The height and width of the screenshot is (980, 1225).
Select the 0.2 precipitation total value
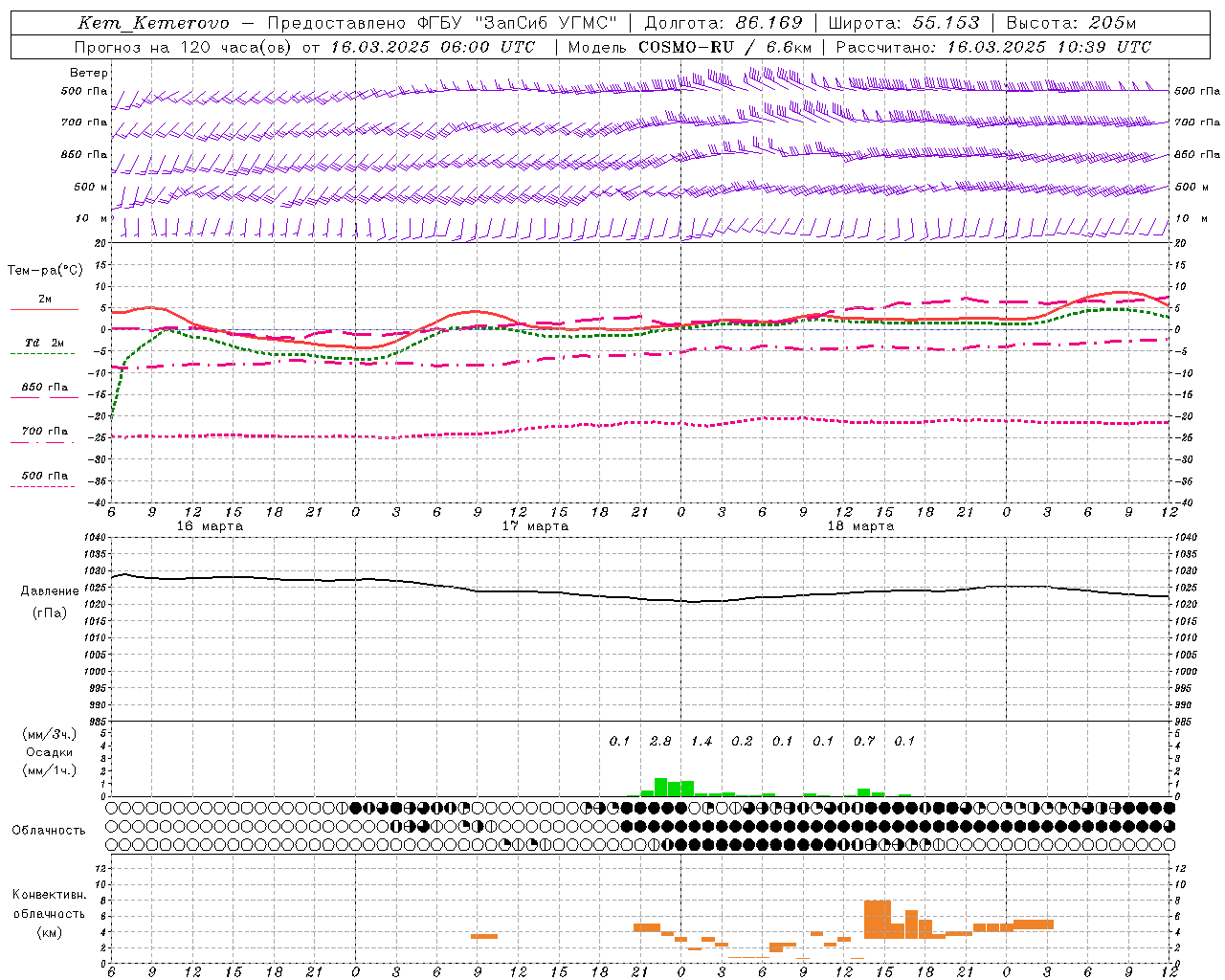point(742,742)
